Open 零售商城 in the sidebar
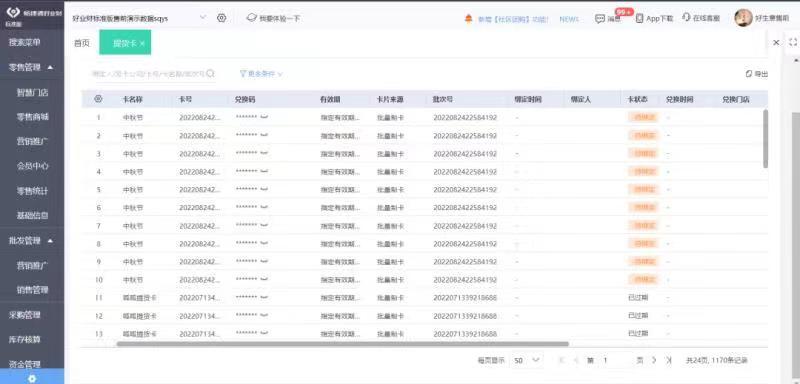The width and height of the screenshot is (800, 384). 32,117
